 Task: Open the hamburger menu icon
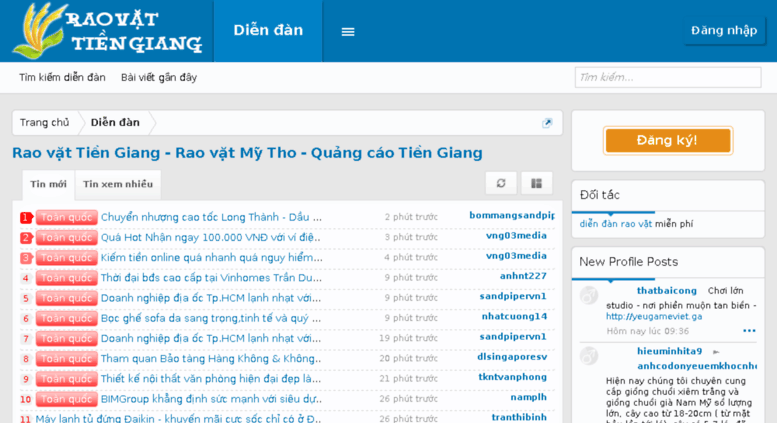[348, 32]
